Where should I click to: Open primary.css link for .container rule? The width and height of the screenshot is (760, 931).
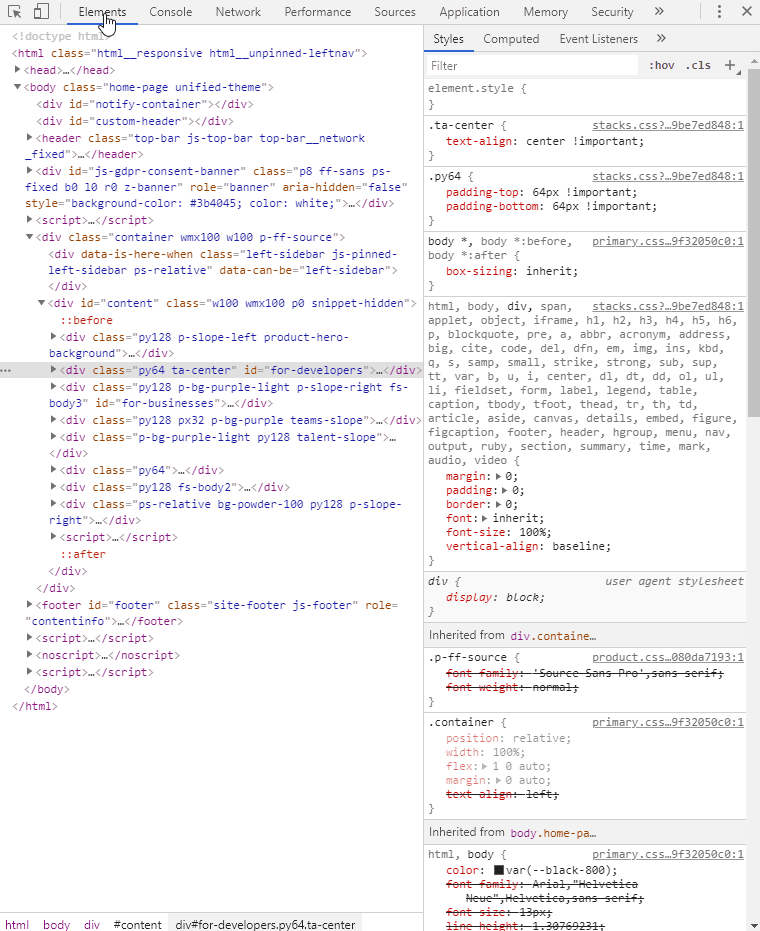coord(667,722)
